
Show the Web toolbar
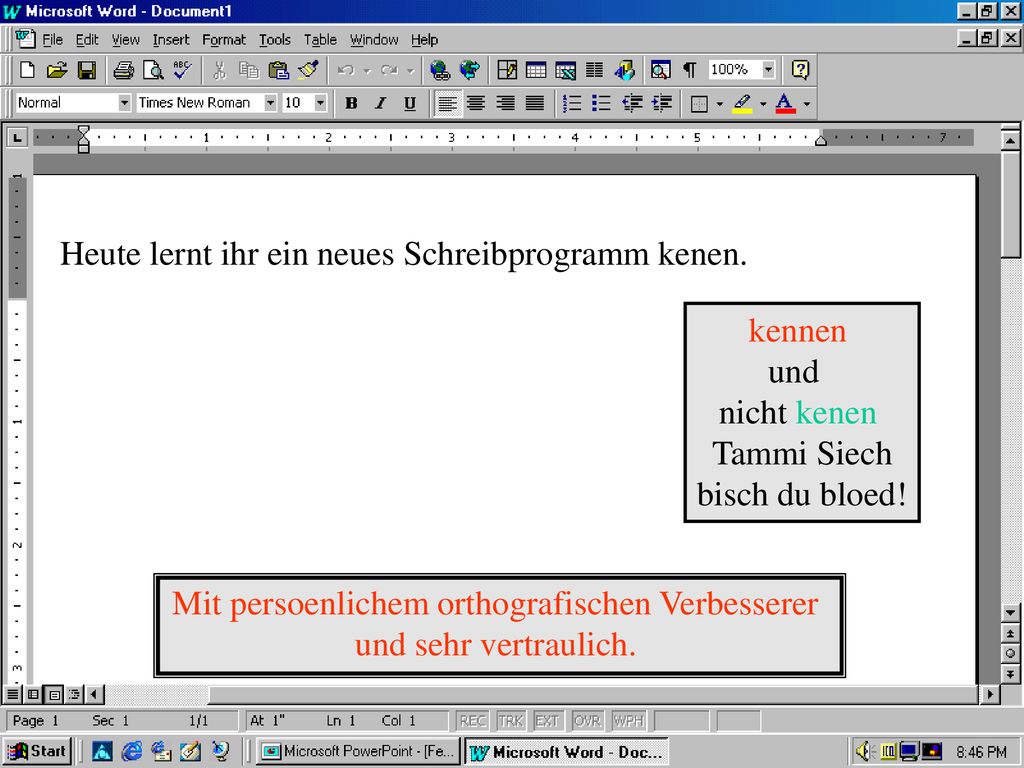(x=470, y=69)
